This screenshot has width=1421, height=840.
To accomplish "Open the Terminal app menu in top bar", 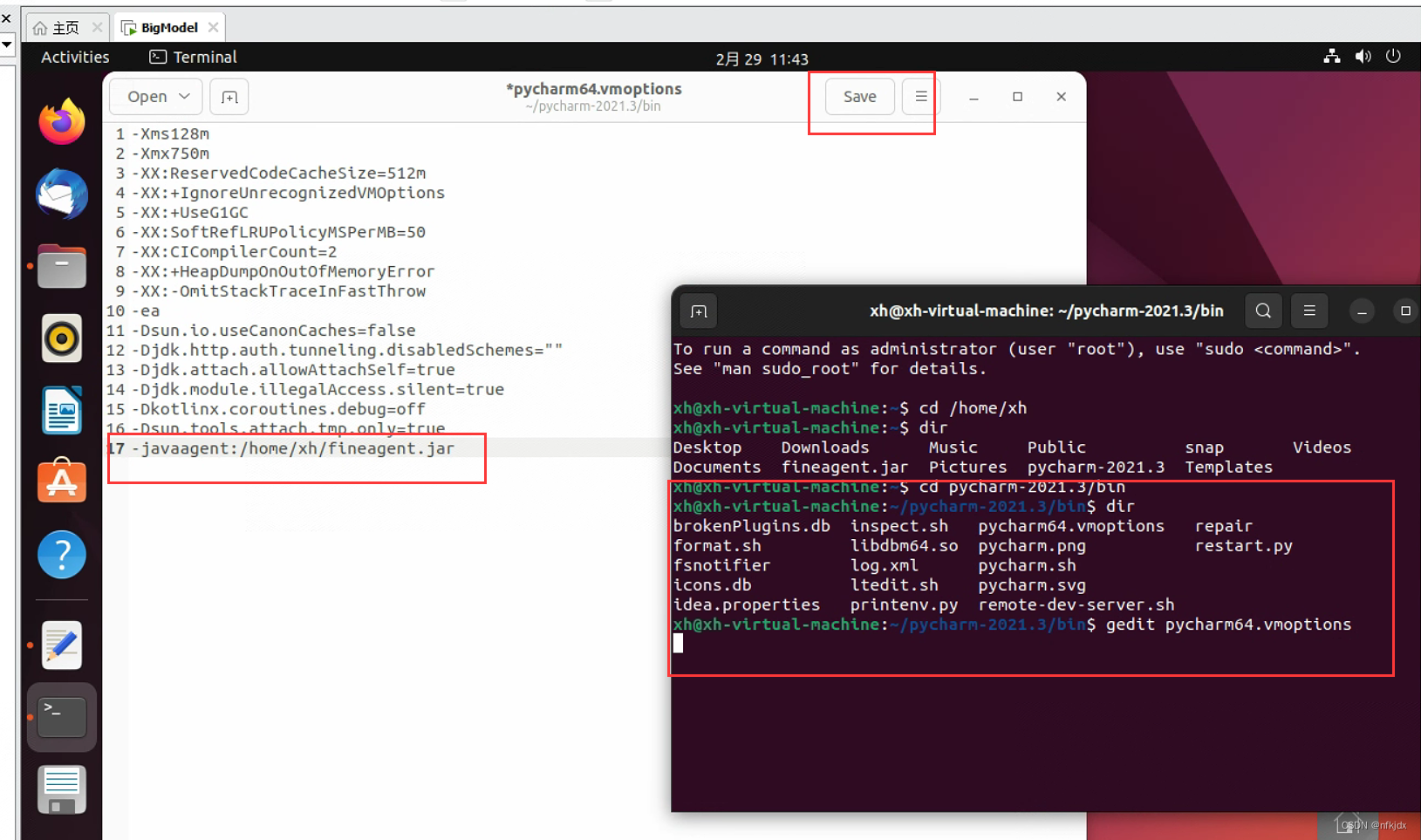I will click(193, 57).
